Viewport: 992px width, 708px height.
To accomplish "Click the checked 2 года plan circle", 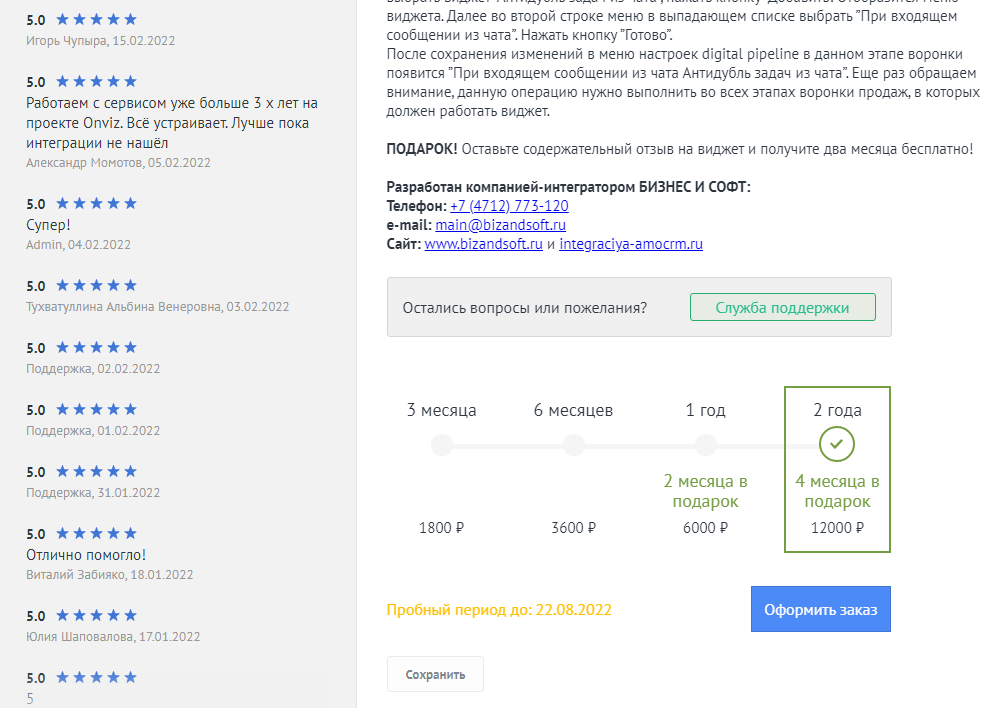I will click(x=837, y=444).
